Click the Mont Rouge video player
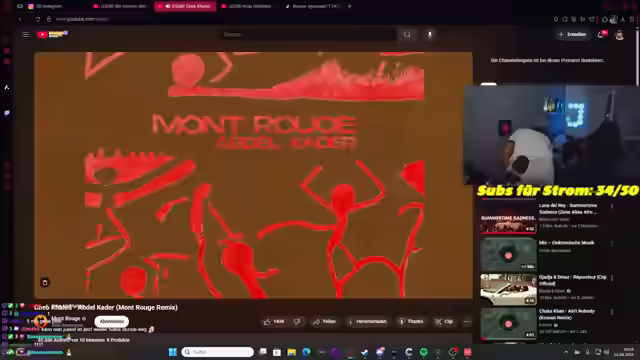The width and height of the screenshot is (640, 360). tap(253, 175)
